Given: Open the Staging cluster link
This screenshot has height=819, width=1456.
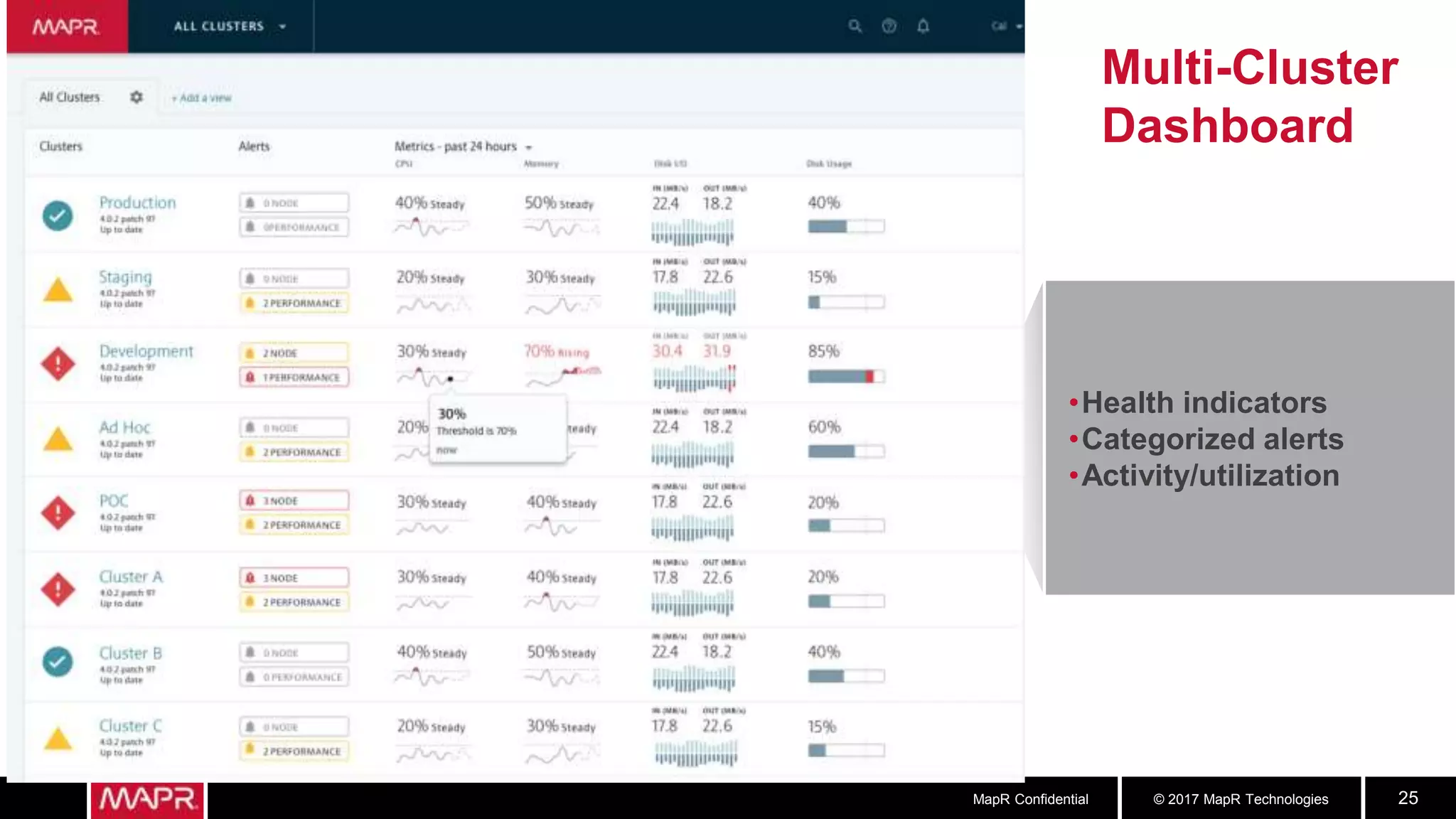Looking at the screenshot, I should 125,277.
